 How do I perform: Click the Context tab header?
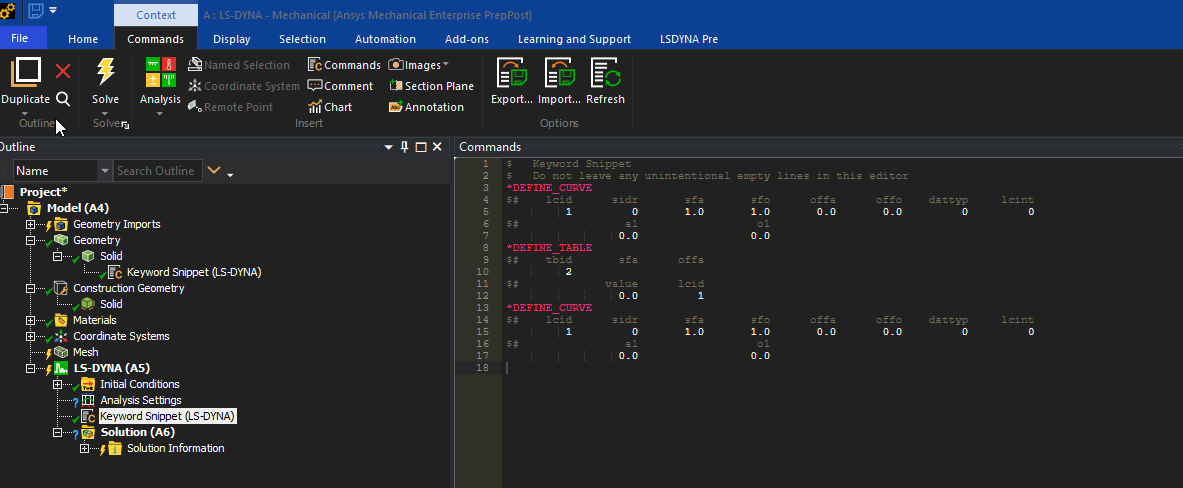[156, 14]
